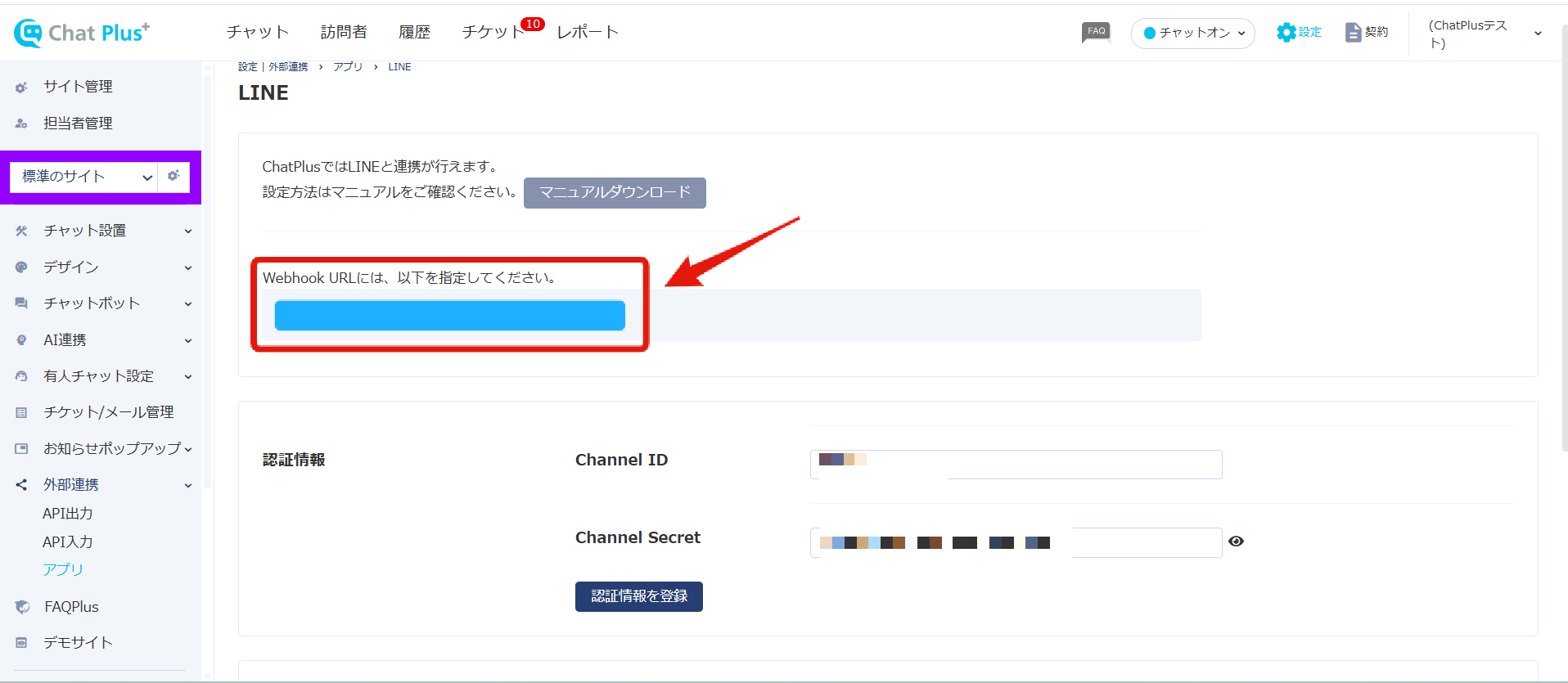Click the Chat Plus logo
Screen dimensions: 1568x683
(x=82, y=33)
